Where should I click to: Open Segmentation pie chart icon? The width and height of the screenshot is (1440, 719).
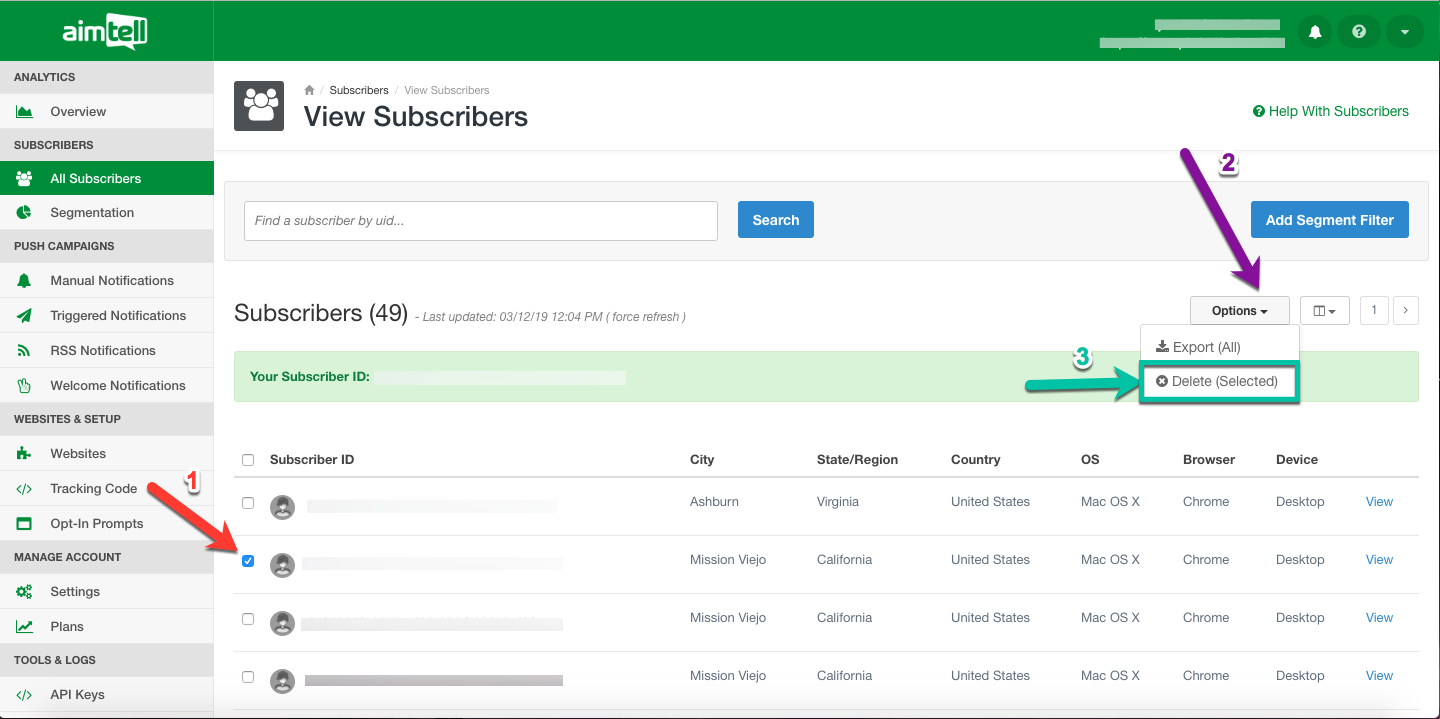[x=24, y=213]
